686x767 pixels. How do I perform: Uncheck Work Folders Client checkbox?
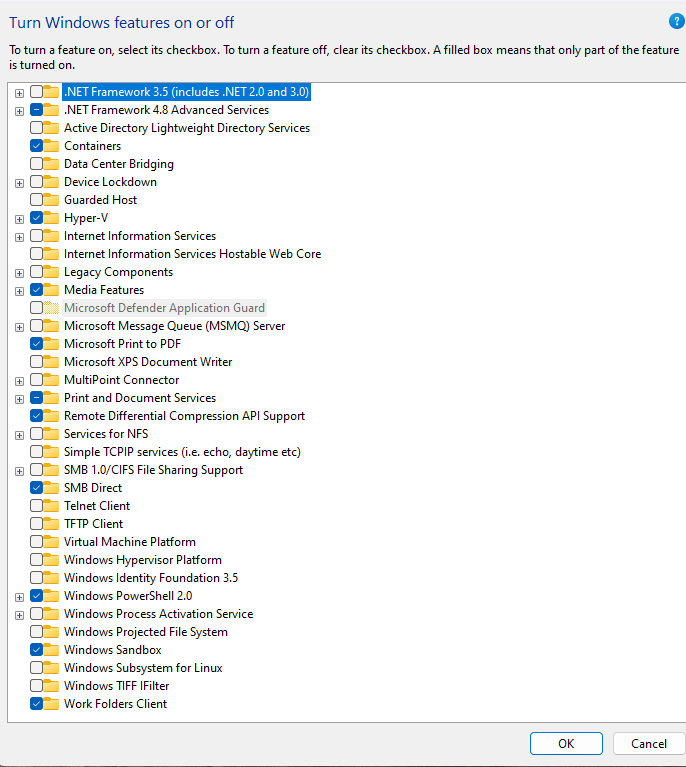36,703
